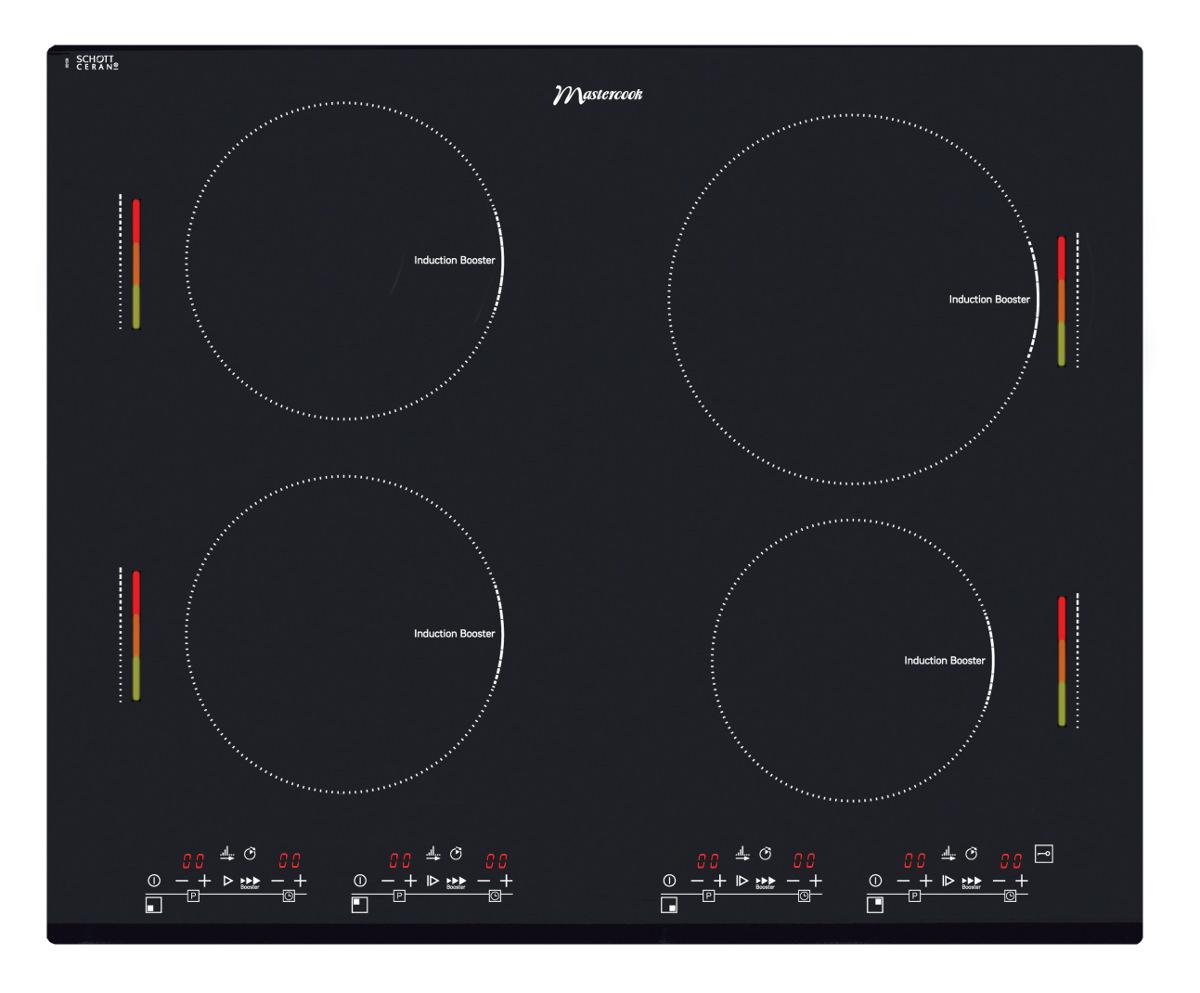Tap the heat level bar beside rear-right burner
The width and height of the screenshot is (1200, 993).
click(1062, 300)
